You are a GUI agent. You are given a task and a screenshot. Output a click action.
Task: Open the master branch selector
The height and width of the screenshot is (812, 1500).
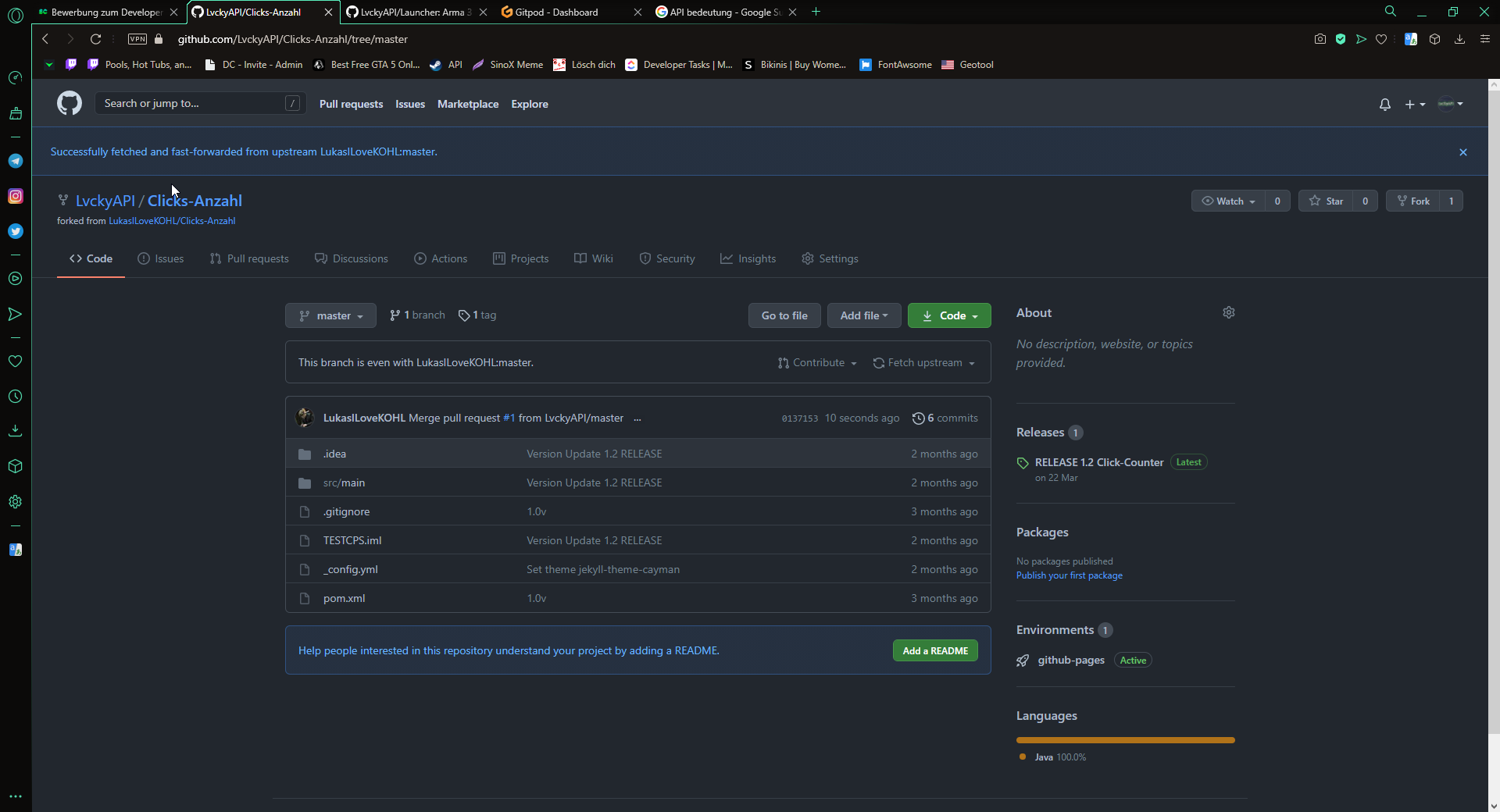pyautogui.click(x=330, y=315)
